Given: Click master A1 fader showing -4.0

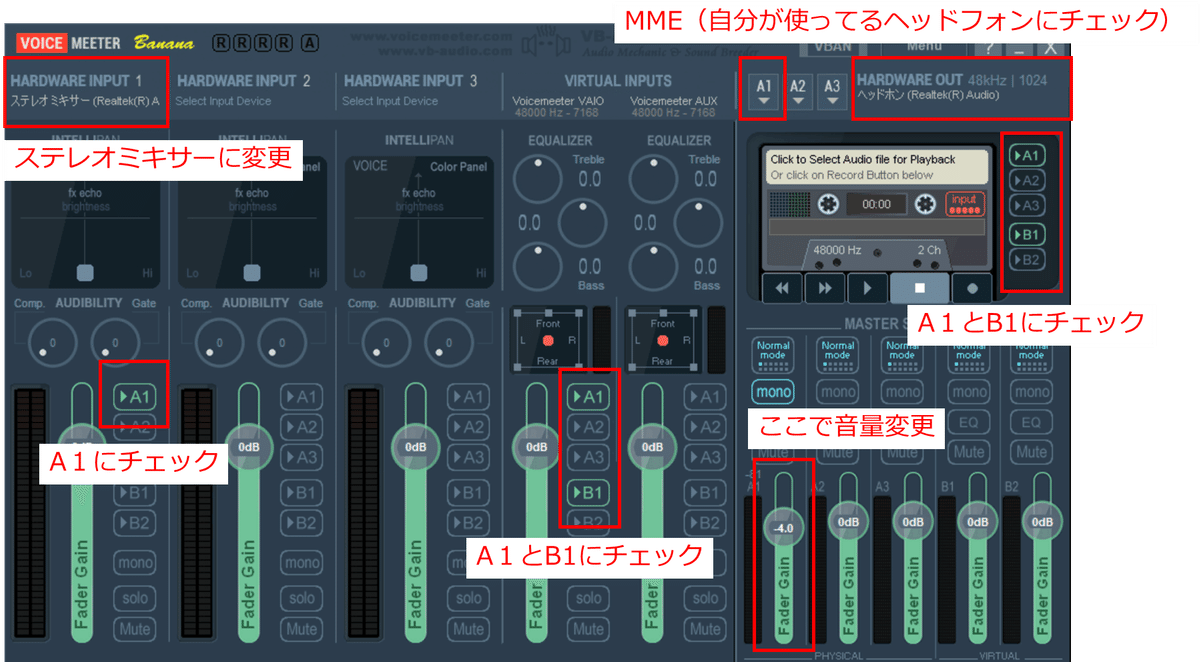Looking at the screenshot, I should pyautogui.click(x=784, y=527).
